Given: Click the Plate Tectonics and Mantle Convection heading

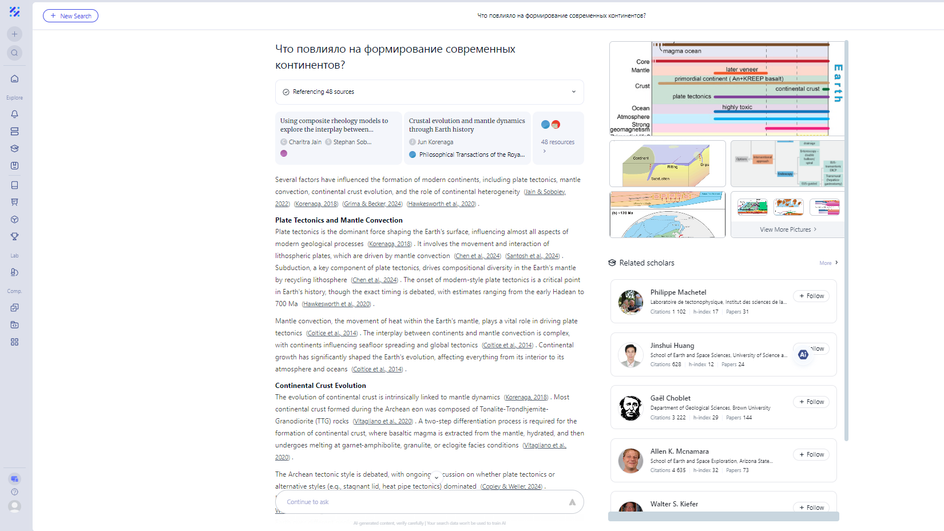Looking at the screenshot, I should click(339, 220).
